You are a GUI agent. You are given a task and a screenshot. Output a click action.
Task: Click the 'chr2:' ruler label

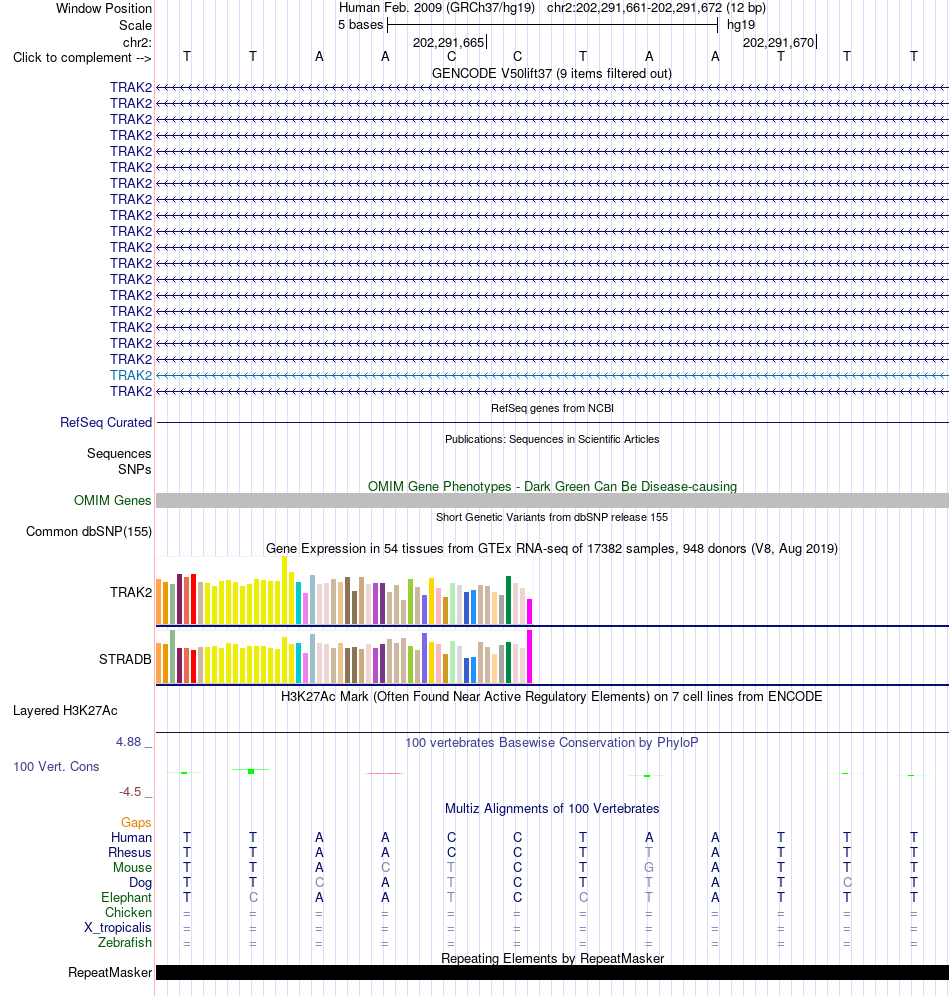coord(137,43)
